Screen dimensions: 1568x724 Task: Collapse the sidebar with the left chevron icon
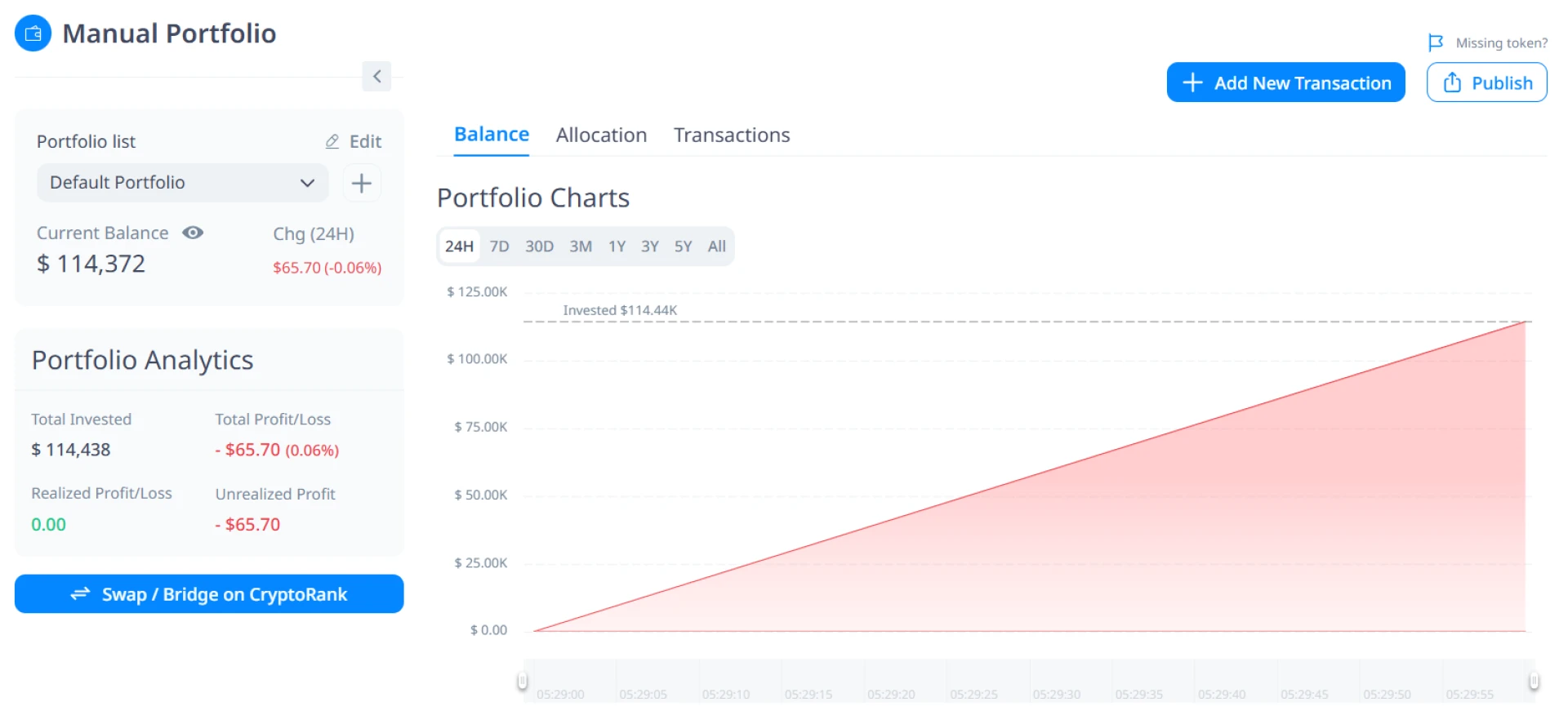tap(376, 76)
